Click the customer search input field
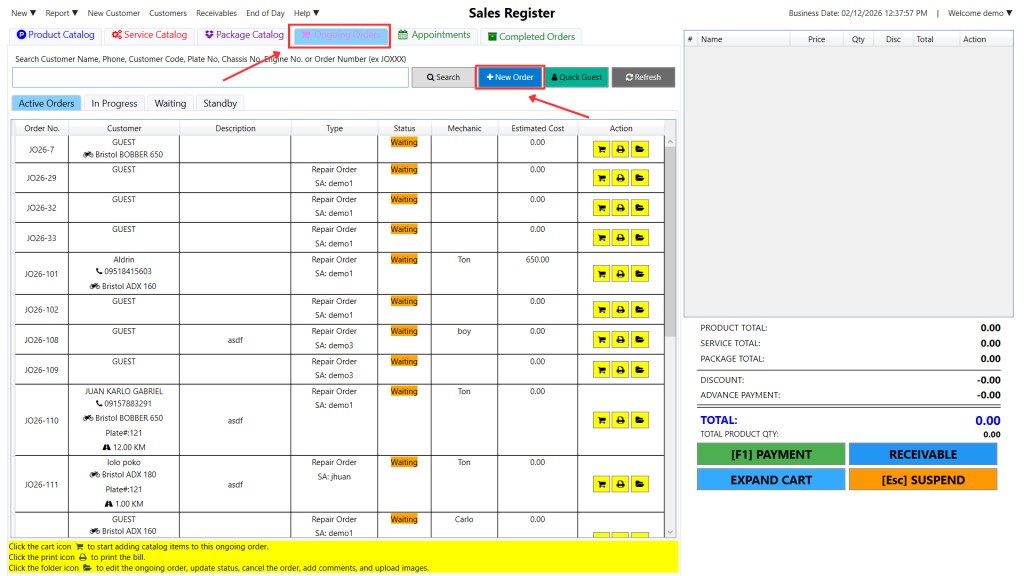 point(210,77)
